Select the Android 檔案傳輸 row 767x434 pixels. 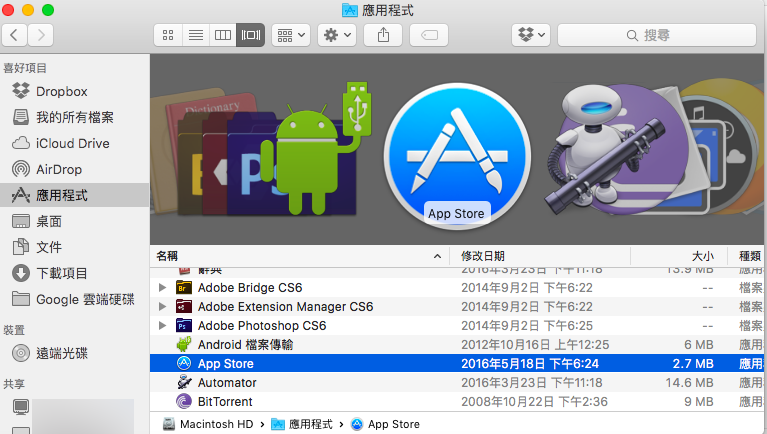tap(458, 345)
